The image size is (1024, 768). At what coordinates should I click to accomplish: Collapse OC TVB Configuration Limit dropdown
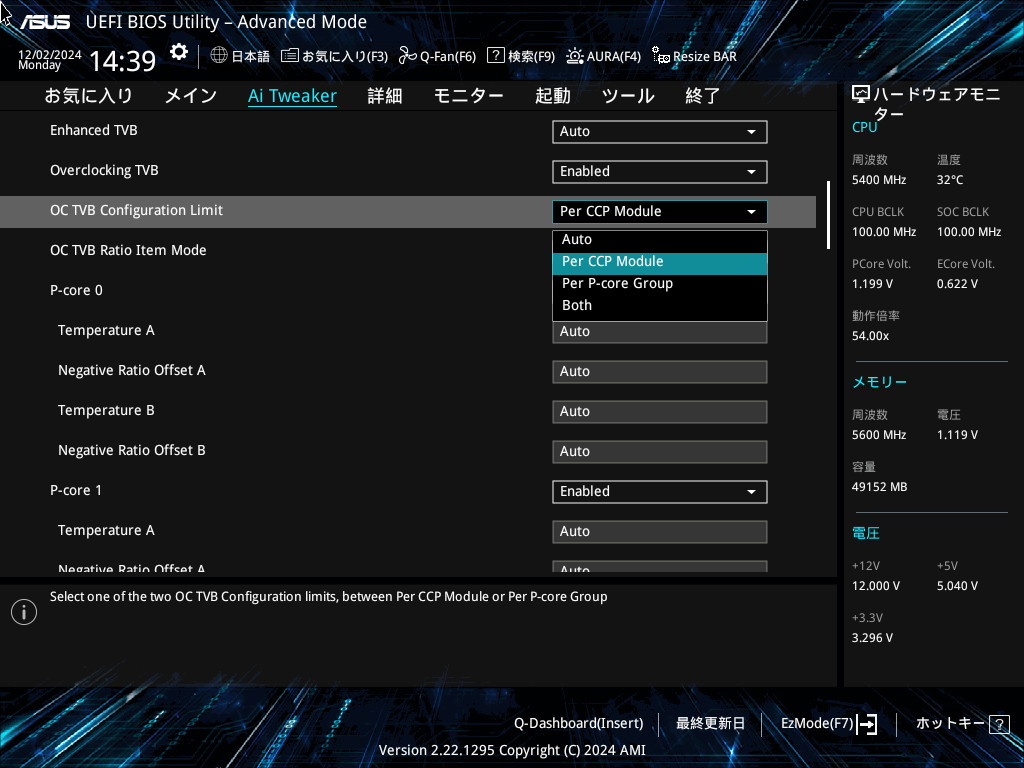click(660, 212)
